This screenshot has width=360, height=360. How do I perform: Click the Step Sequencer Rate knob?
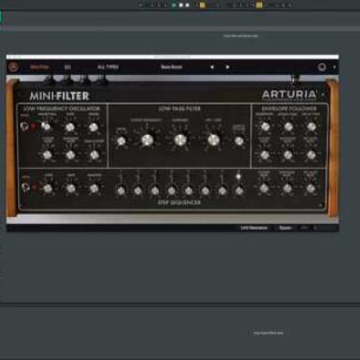click(x=71, y=189)
